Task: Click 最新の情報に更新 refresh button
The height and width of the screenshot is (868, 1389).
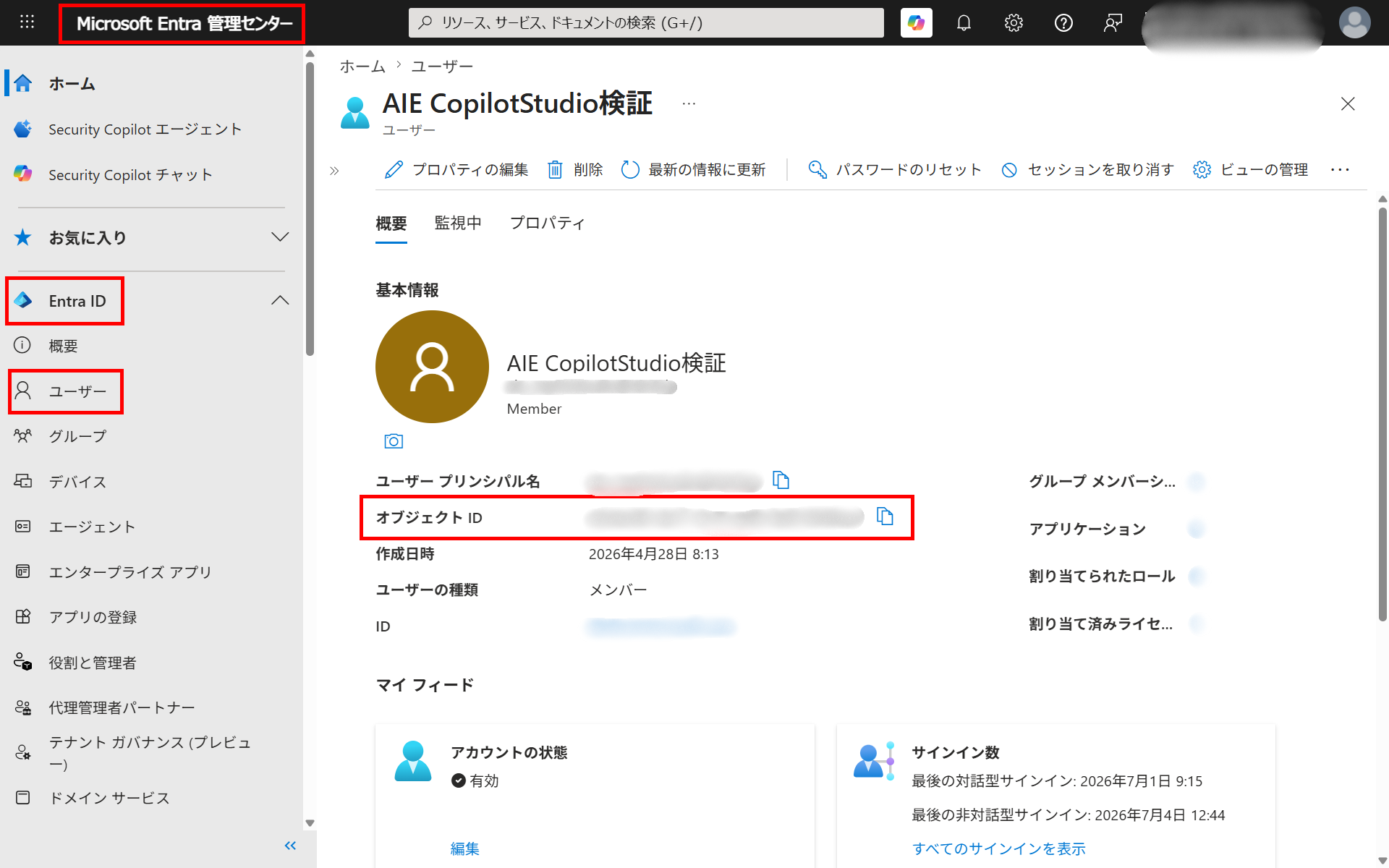Action: click(x=694, y=170)
